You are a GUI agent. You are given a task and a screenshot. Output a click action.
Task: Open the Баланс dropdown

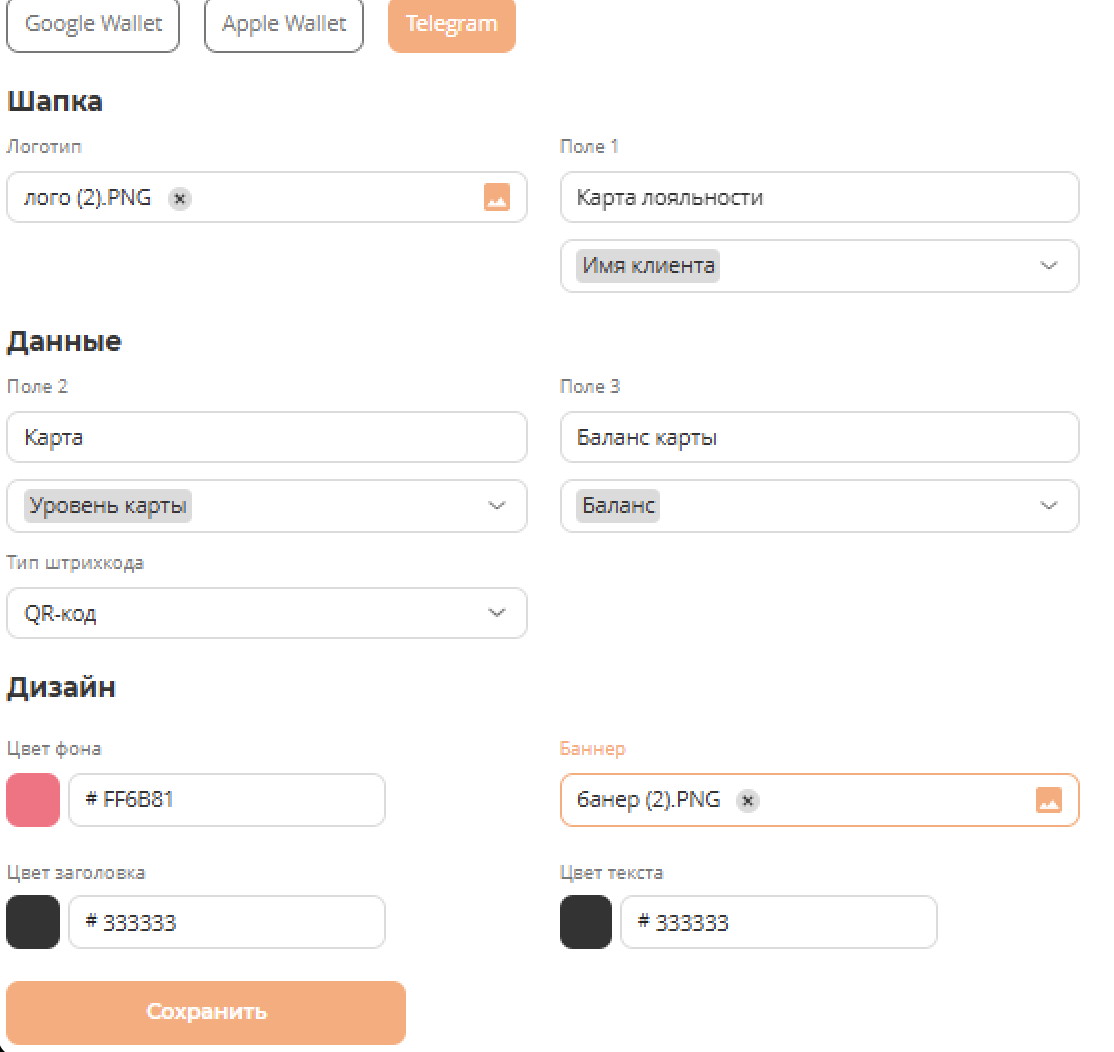tap(1047, 506)
